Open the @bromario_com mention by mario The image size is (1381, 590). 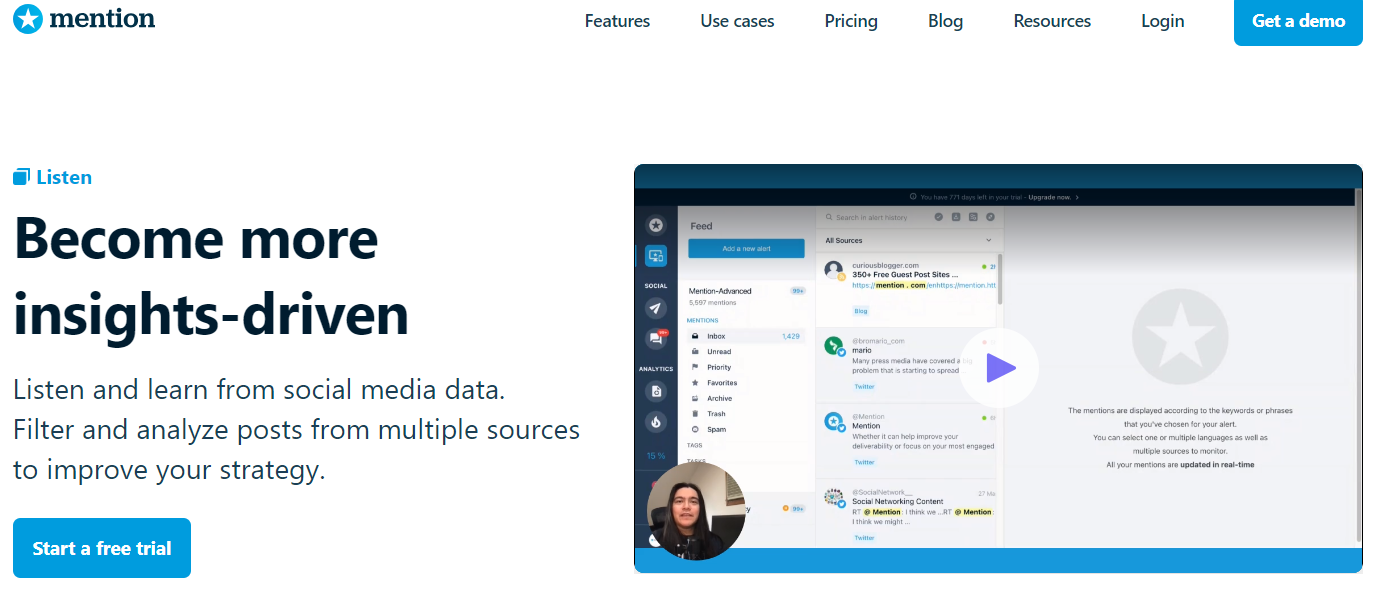908,365
